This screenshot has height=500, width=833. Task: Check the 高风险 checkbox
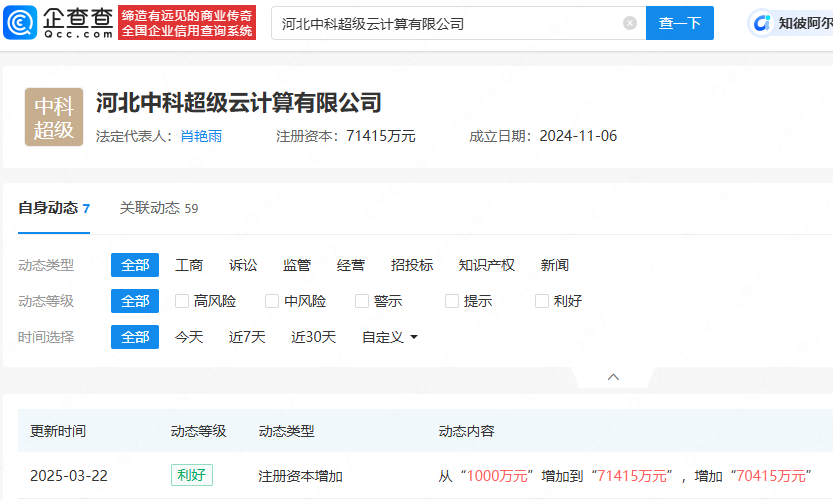[x=182, y=301]
